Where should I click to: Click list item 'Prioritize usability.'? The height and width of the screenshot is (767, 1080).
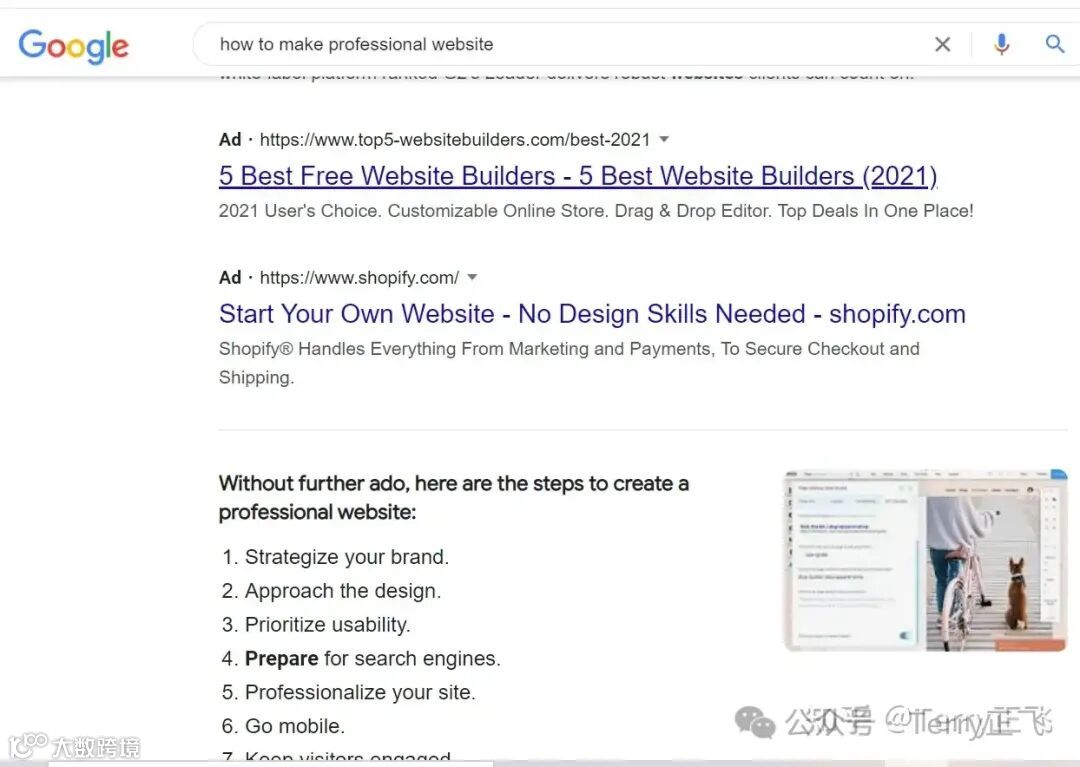tap(328, 624)
